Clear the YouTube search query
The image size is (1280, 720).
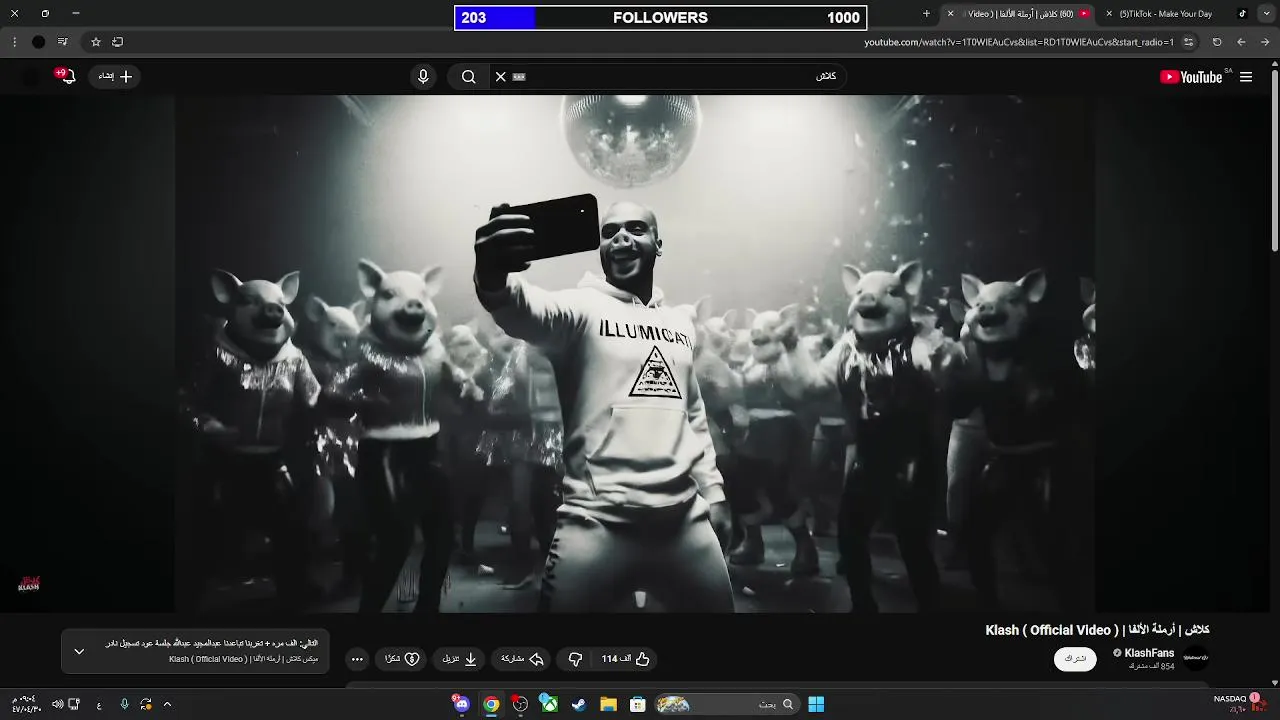[501, 76]
